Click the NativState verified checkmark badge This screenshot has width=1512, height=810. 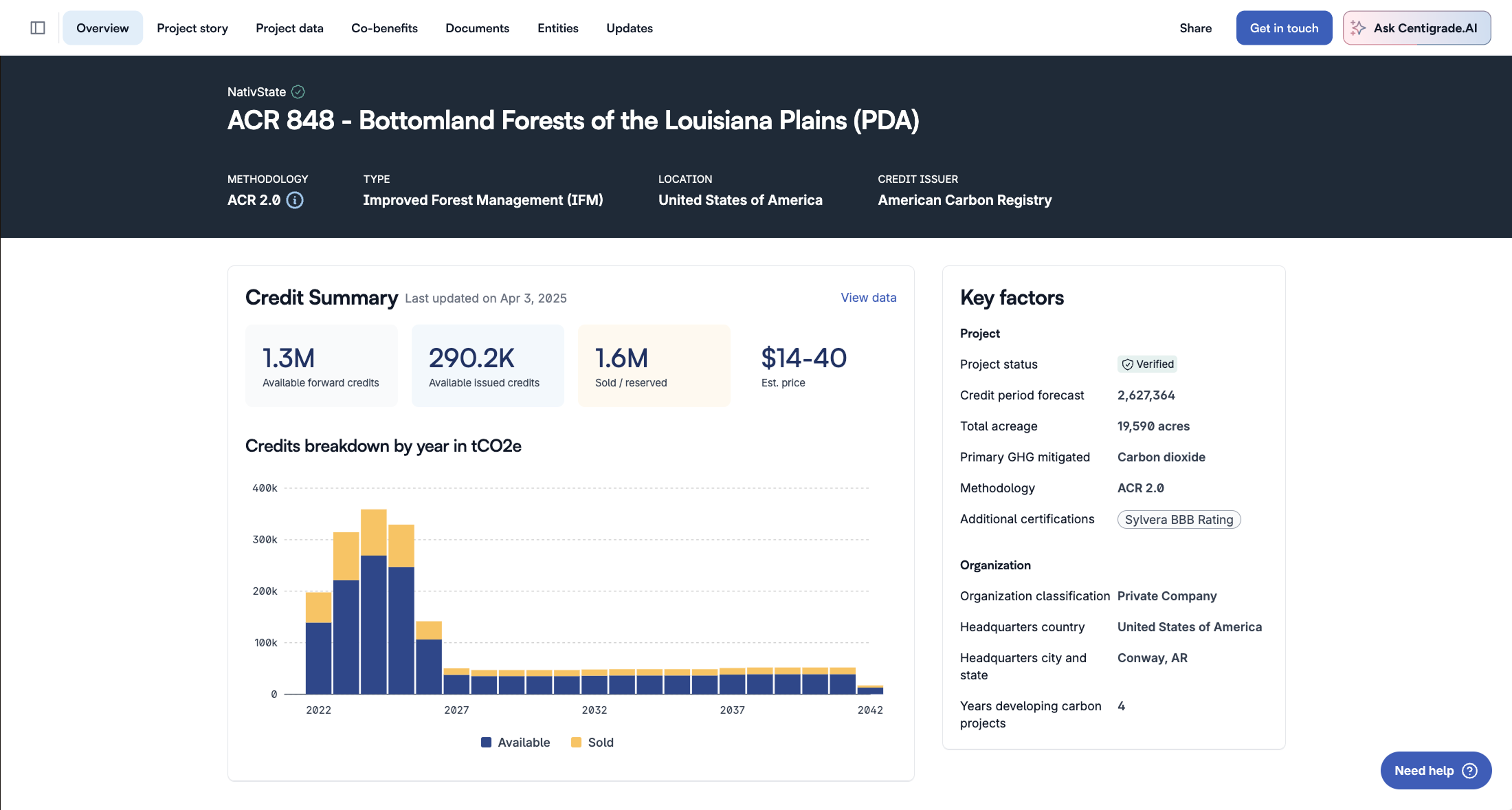298,91
